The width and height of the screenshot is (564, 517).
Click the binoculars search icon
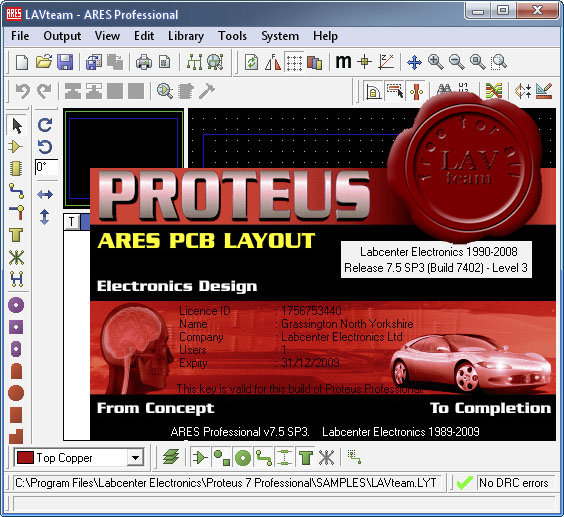point(444,90)
